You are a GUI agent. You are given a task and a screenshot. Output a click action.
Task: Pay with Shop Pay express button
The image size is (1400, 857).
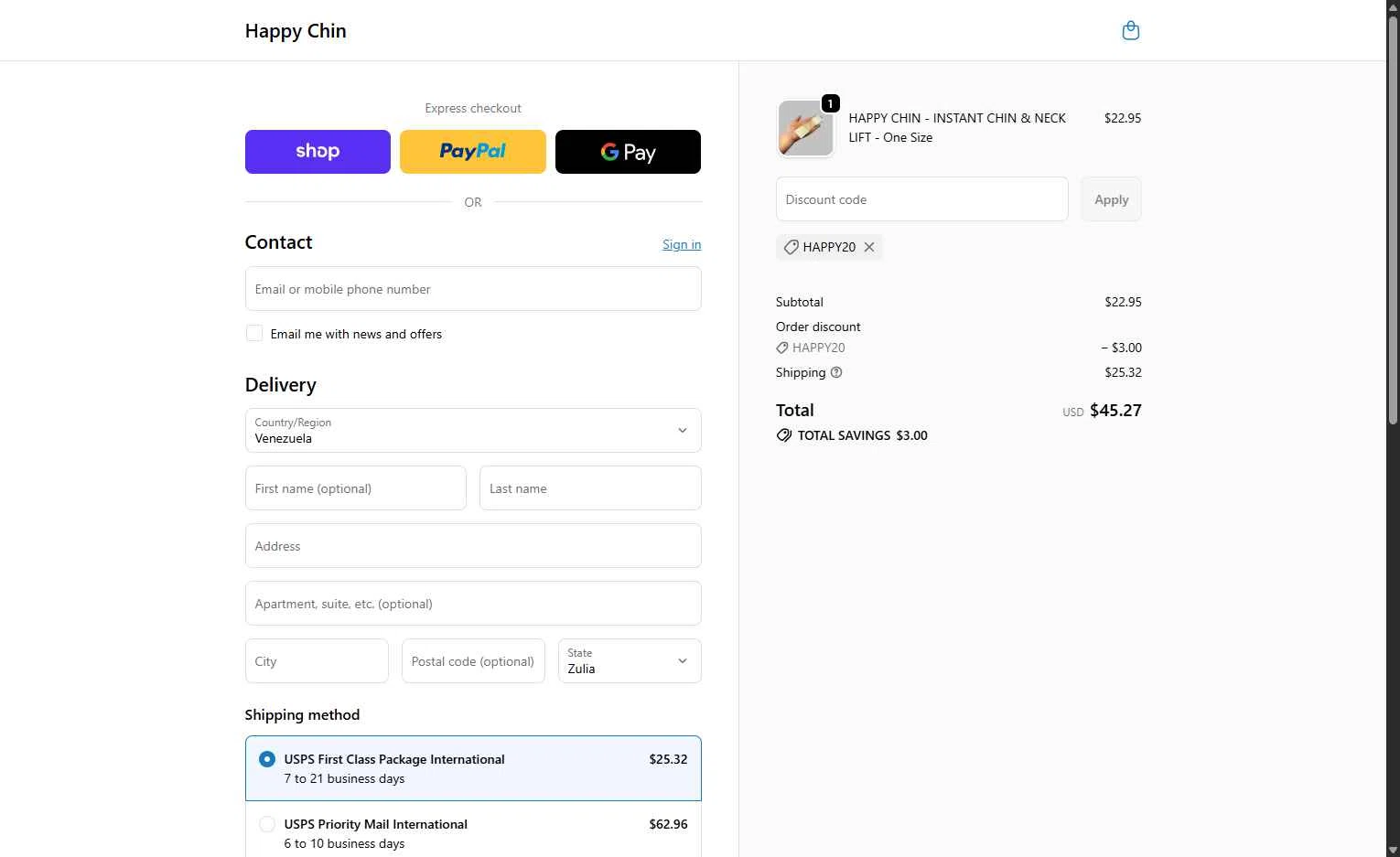[318, 152]
